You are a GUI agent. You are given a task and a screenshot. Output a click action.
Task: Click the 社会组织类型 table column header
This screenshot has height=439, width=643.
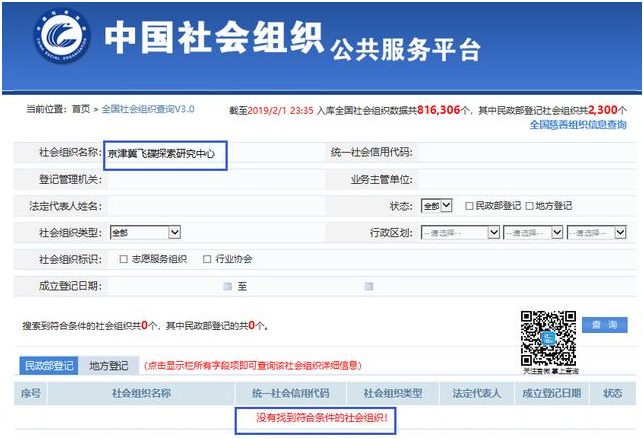(x=393, y=394)
